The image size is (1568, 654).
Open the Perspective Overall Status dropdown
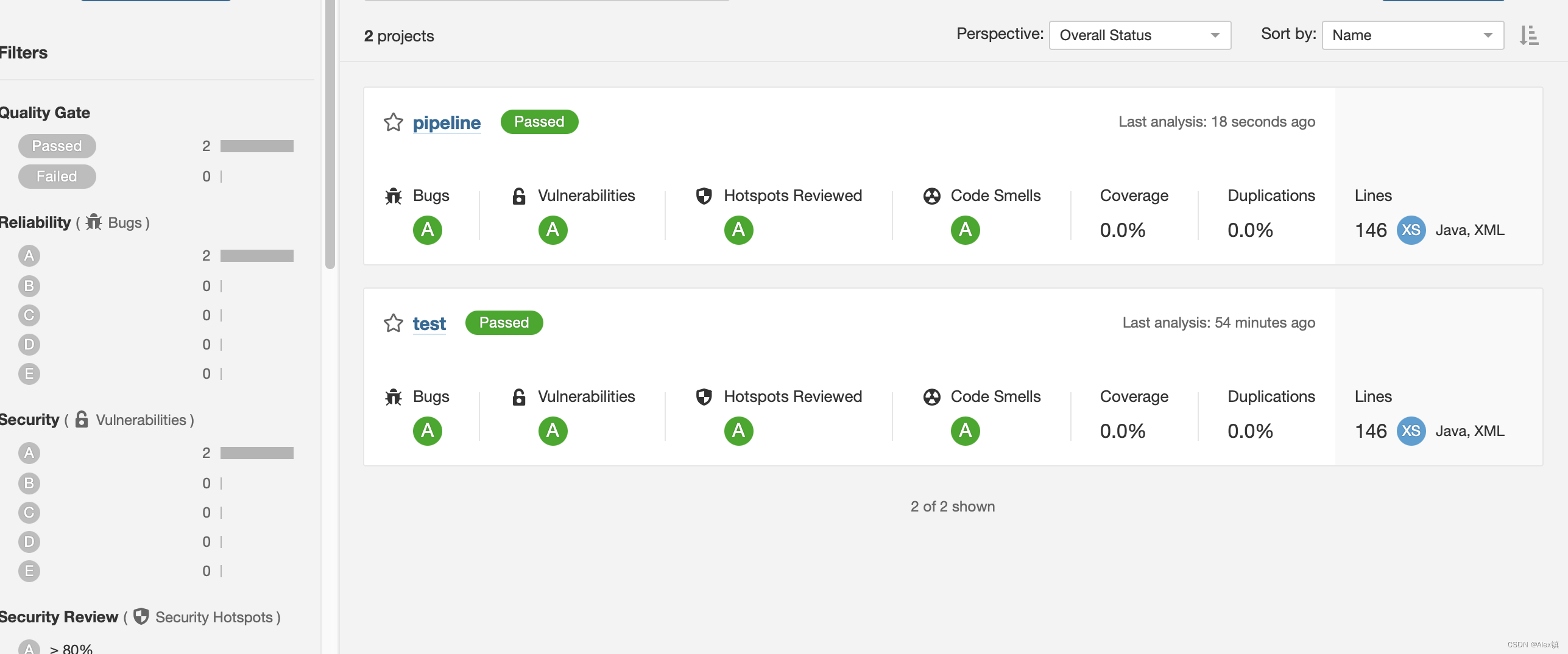(1140, 35)
